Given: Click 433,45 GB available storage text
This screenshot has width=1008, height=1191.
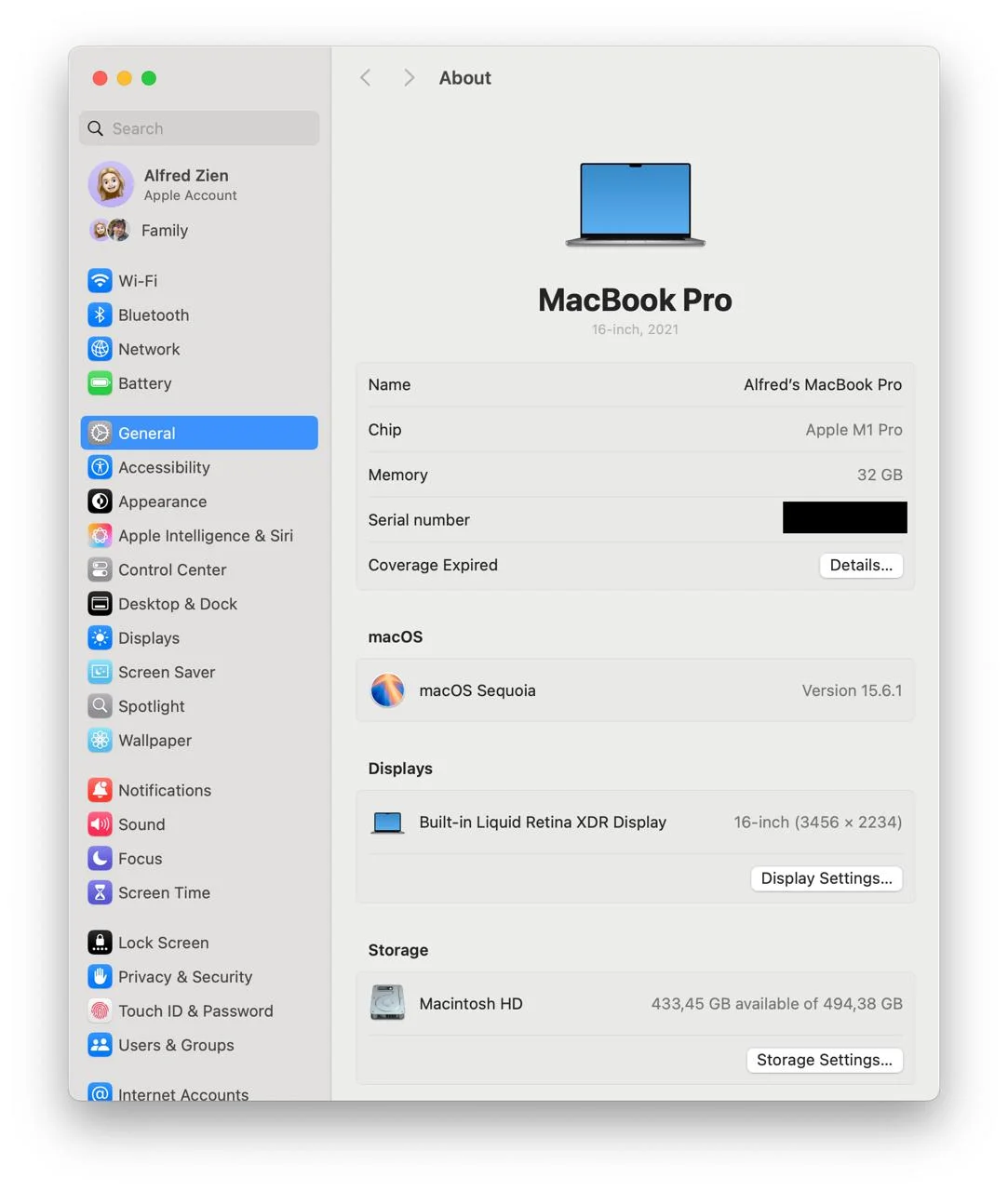Looking at the screenshot, I should 776,1004.
